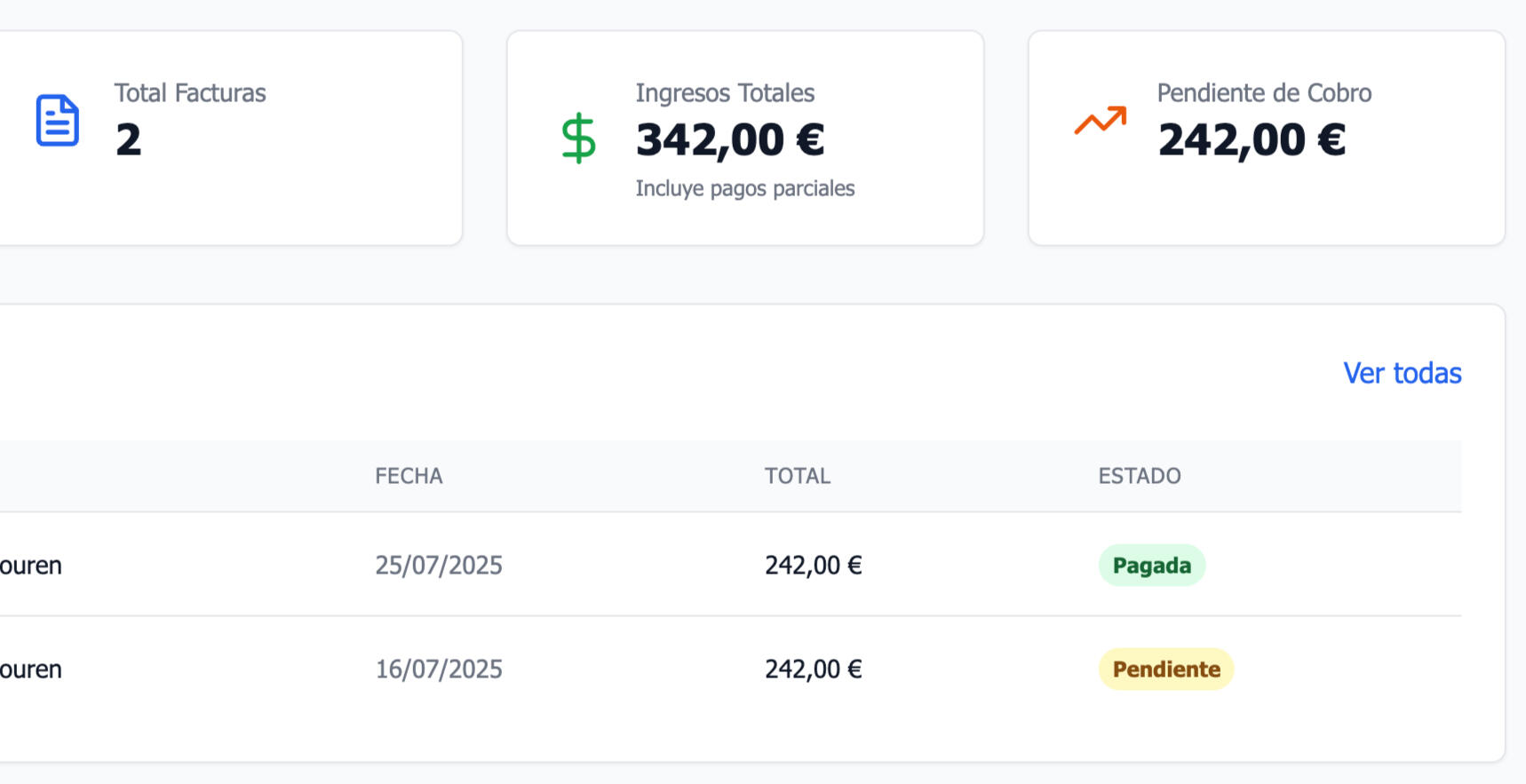
Task: Sort by the TOTAL column header
Action: click(797, 476)
